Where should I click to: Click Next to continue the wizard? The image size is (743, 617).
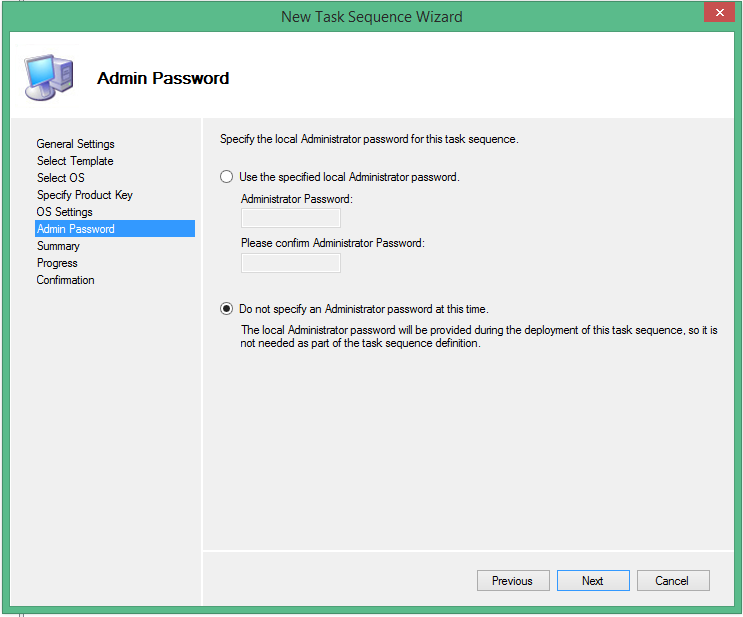click(x=593, y=581)
